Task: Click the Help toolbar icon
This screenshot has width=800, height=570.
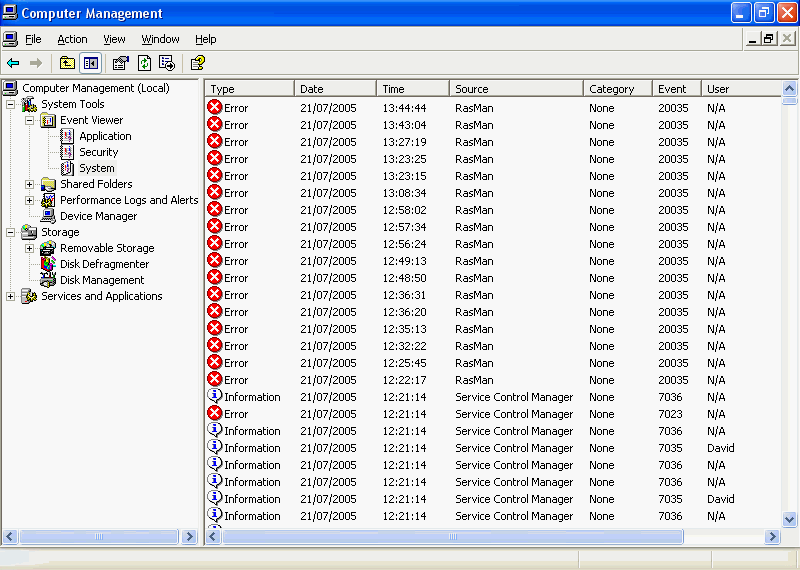Action: [197, 63]
